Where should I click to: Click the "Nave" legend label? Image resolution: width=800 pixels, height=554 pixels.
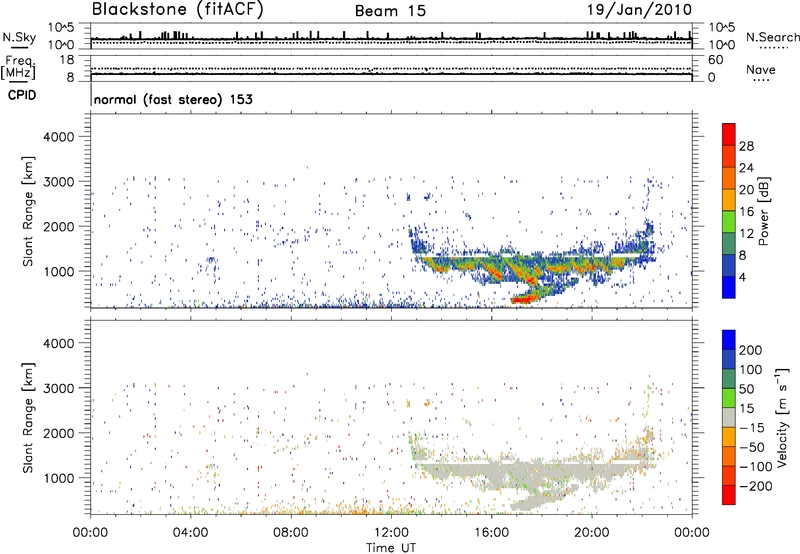tap(761, 69)
